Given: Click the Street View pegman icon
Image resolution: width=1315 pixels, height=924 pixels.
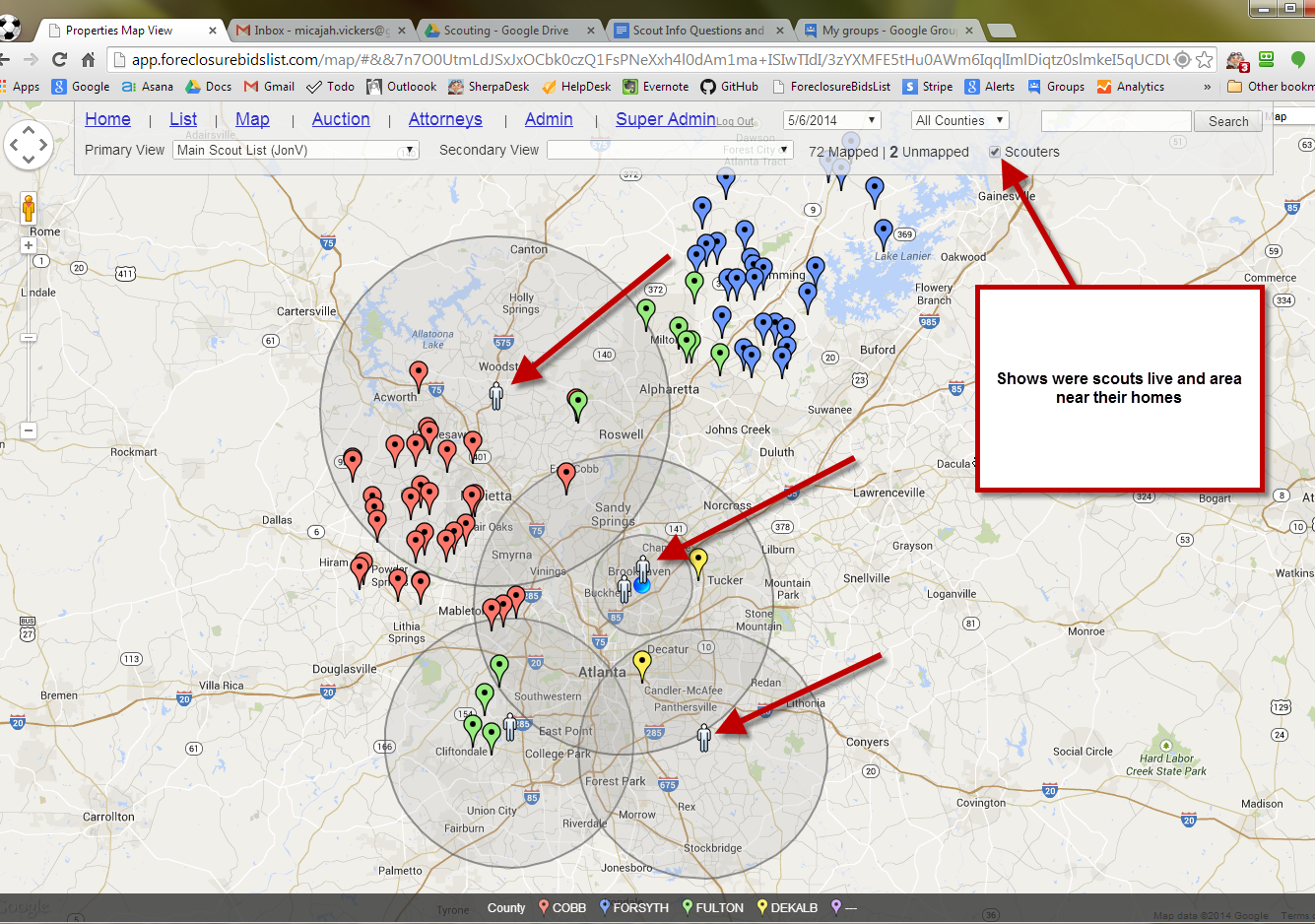Looking at the screenshot, I should [29, 208].
